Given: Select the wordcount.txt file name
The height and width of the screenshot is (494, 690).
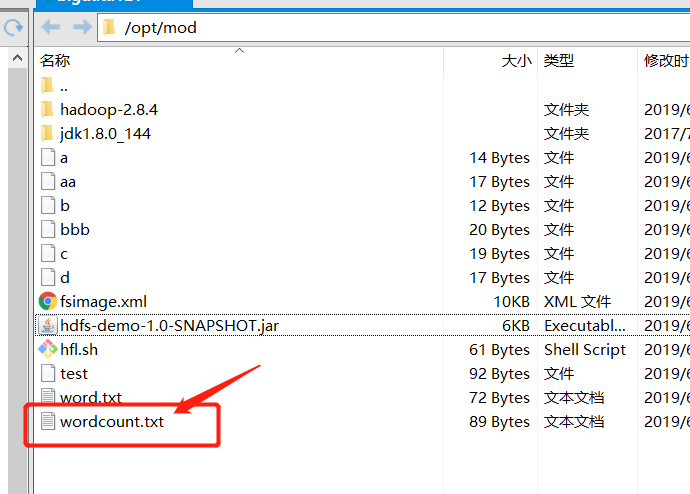Looking at the screenshot, I should (112, 421).
